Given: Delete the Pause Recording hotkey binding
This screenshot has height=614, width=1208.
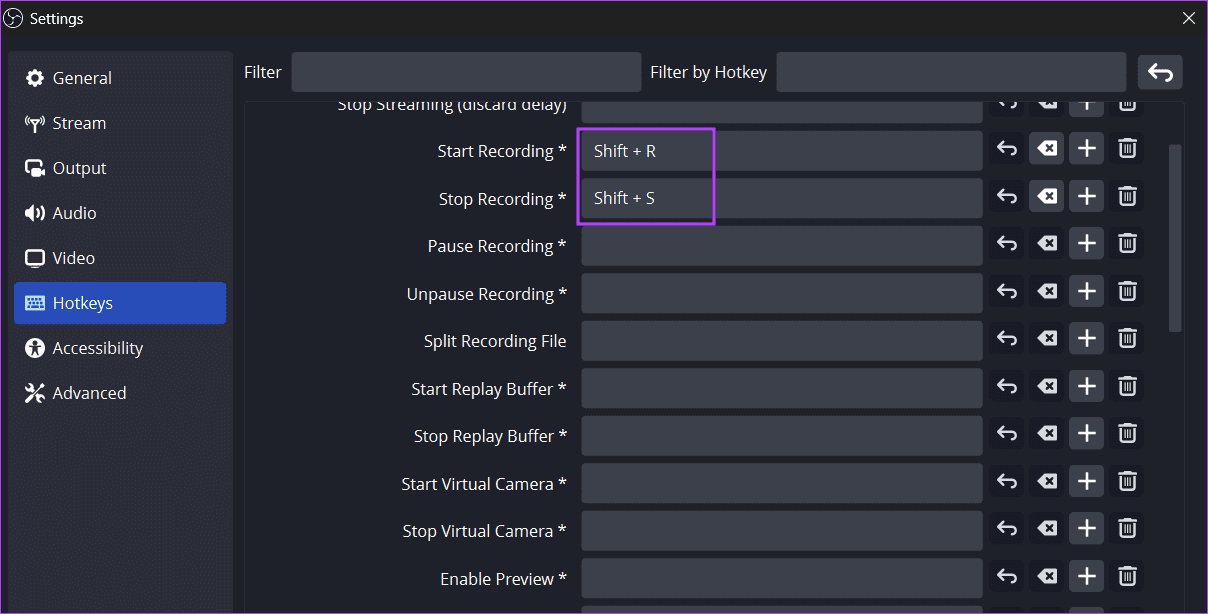Looking at the screenshot, I should coord(1126,243).
